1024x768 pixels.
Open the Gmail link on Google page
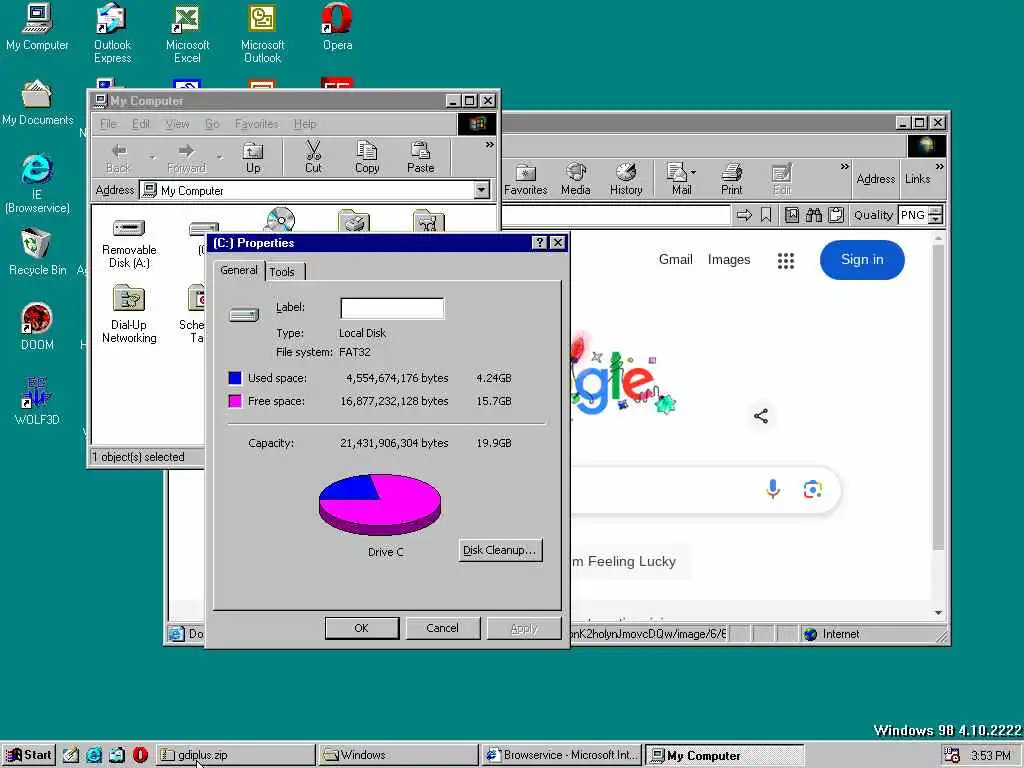click(x=675, y=259)
